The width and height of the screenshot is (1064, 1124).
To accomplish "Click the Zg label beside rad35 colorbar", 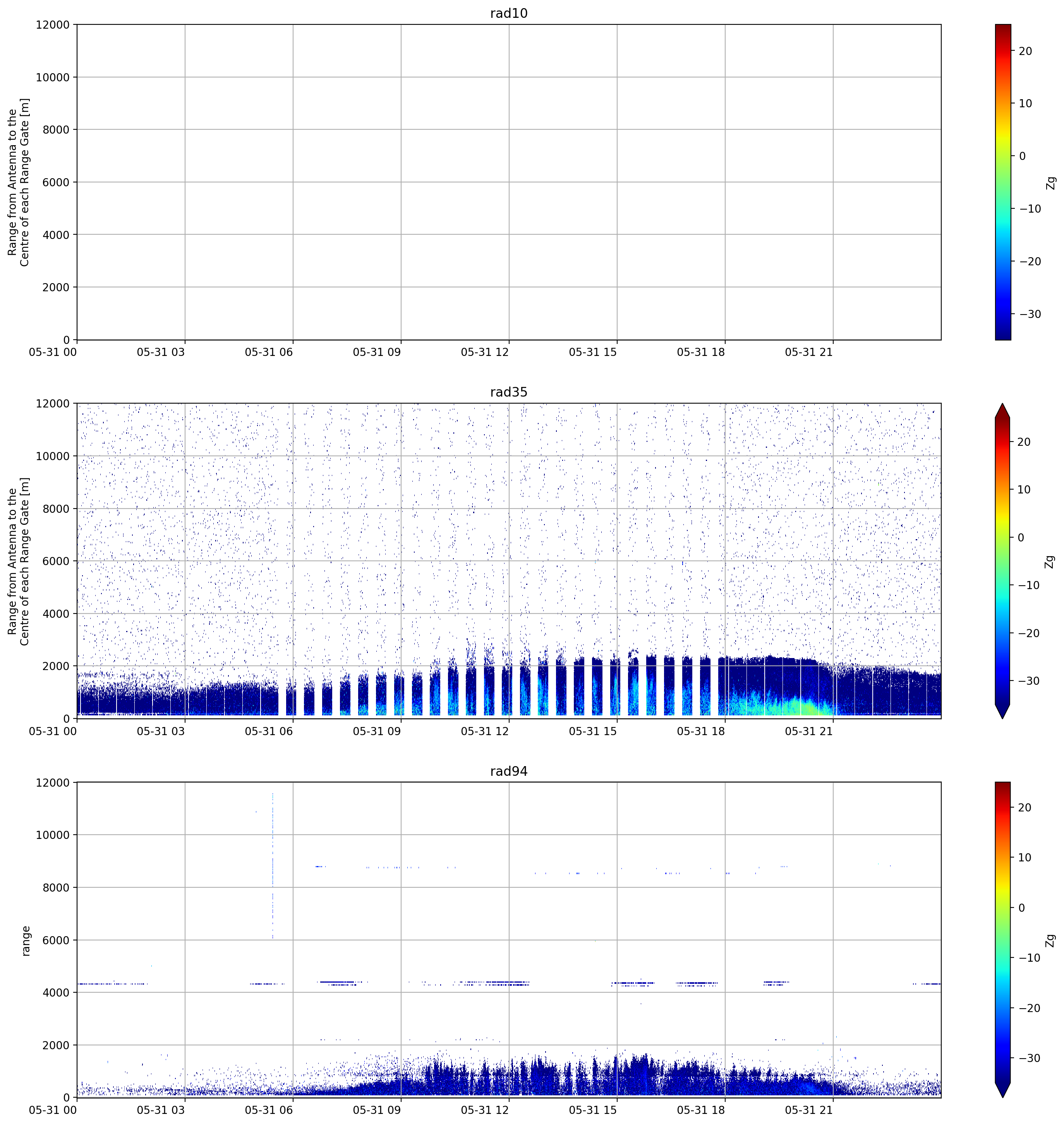I will (1050, 562).
